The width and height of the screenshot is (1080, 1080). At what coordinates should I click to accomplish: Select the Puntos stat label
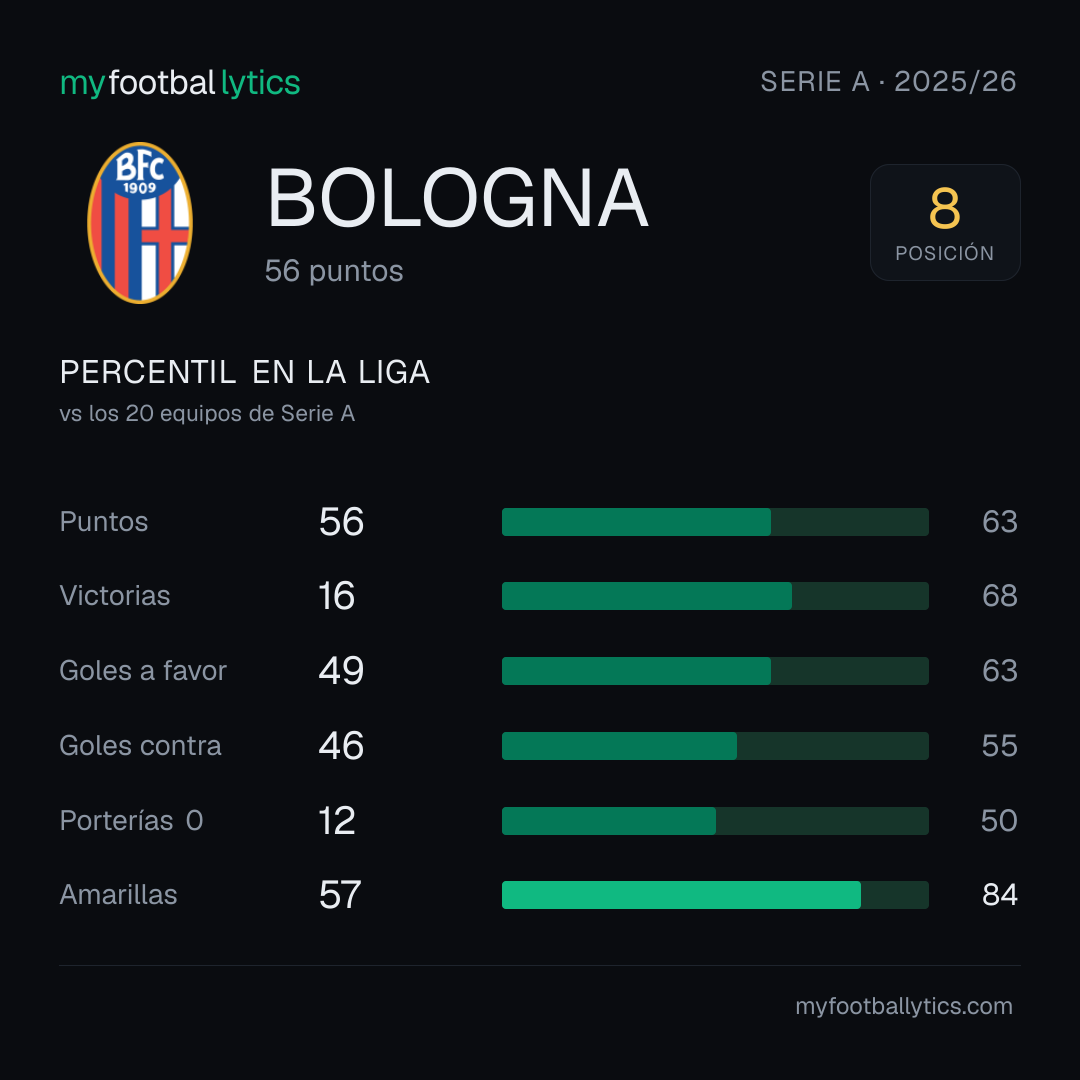(104, 521)
